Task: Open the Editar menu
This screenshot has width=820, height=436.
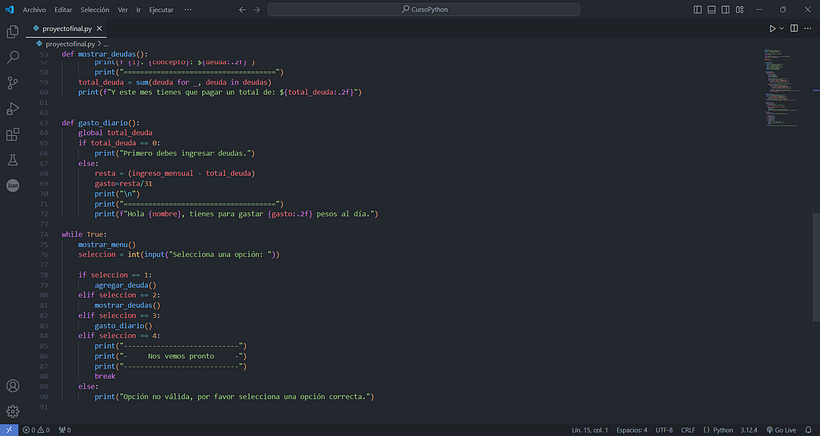Action: click(63, 9)
